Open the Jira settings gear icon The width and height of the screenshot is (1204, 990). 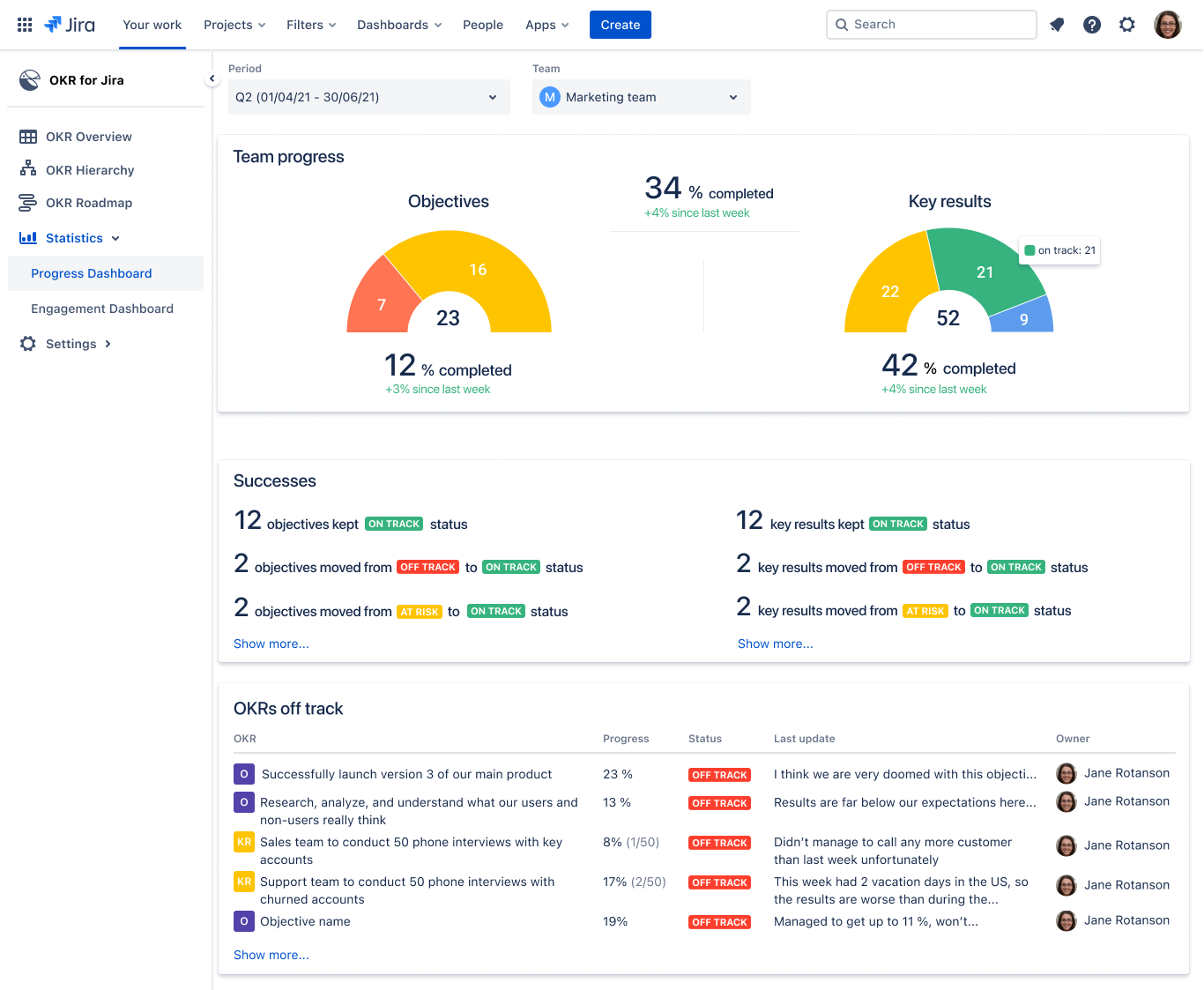(x=1127, y=25)
